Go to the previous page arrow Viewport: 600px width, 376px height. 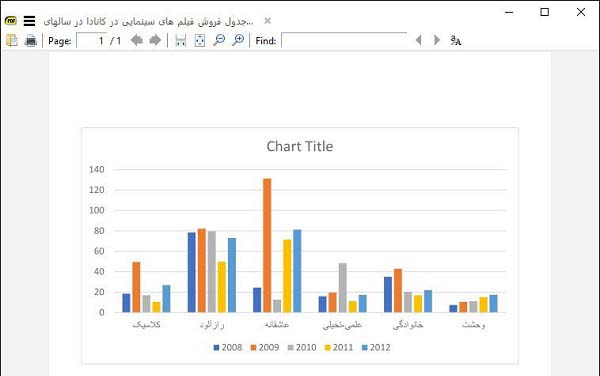pos(137,40)
